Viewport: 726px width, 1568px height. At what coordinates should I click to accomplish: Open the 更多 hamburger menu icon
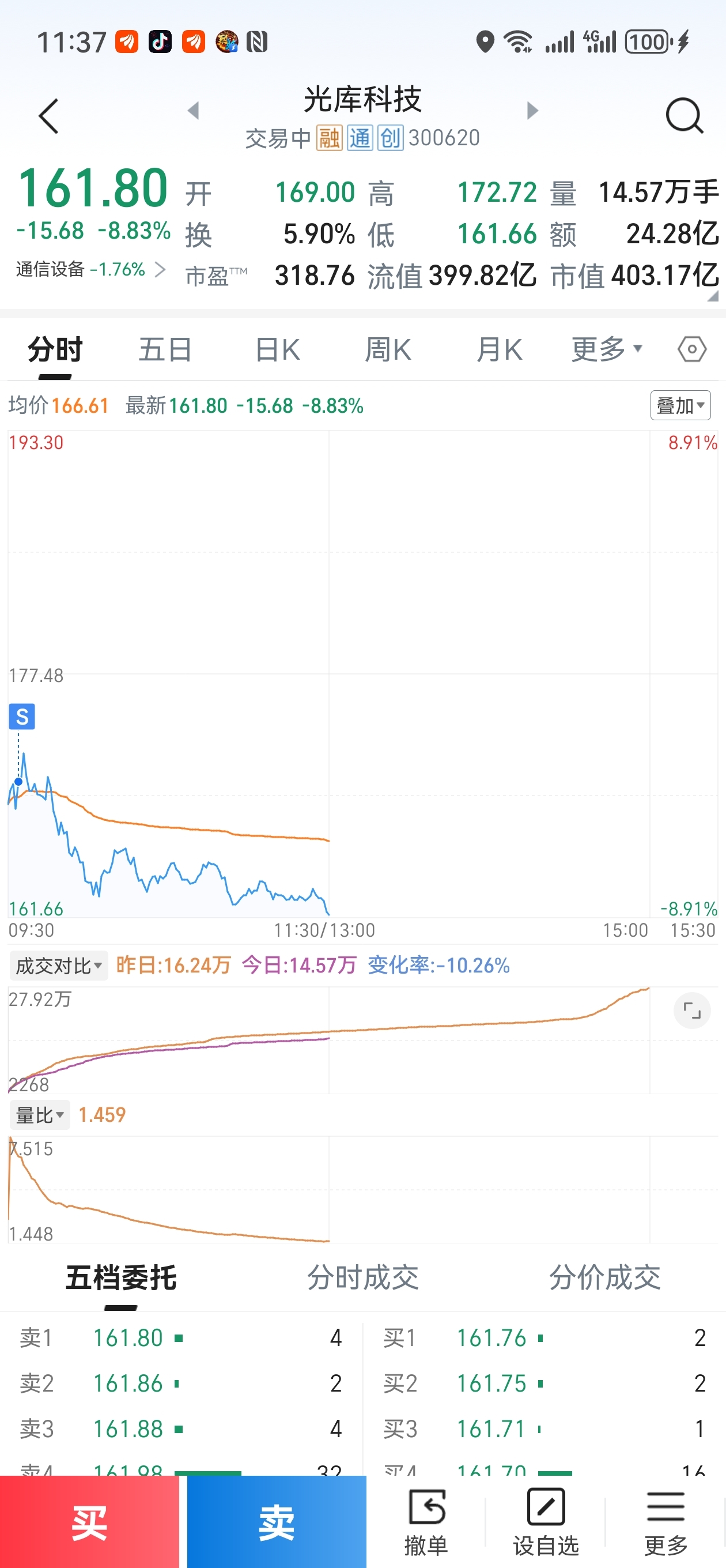(x=665, y=1520)
